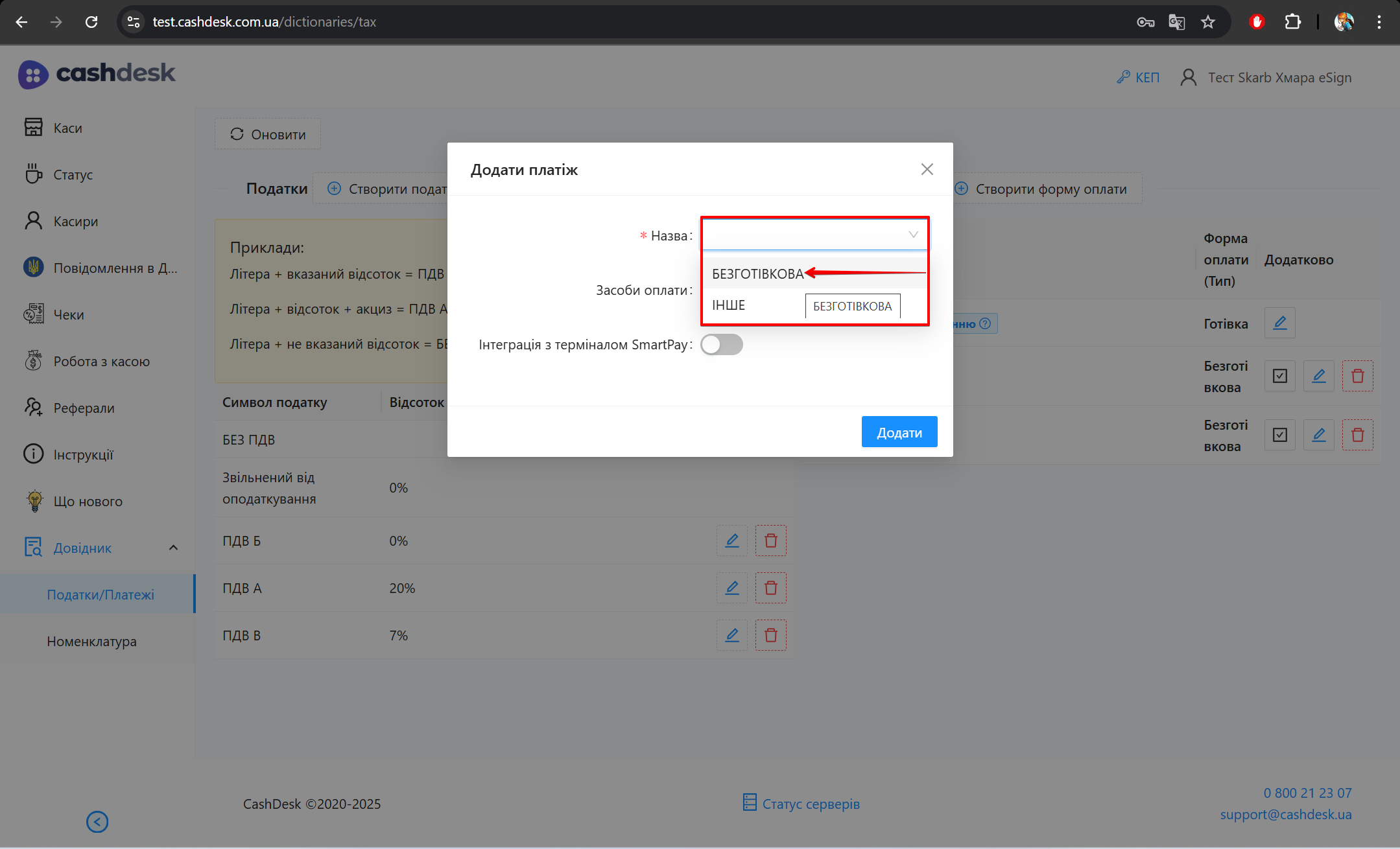
Task: Open Статус серверів link
Action: click(x=811, y=804)
